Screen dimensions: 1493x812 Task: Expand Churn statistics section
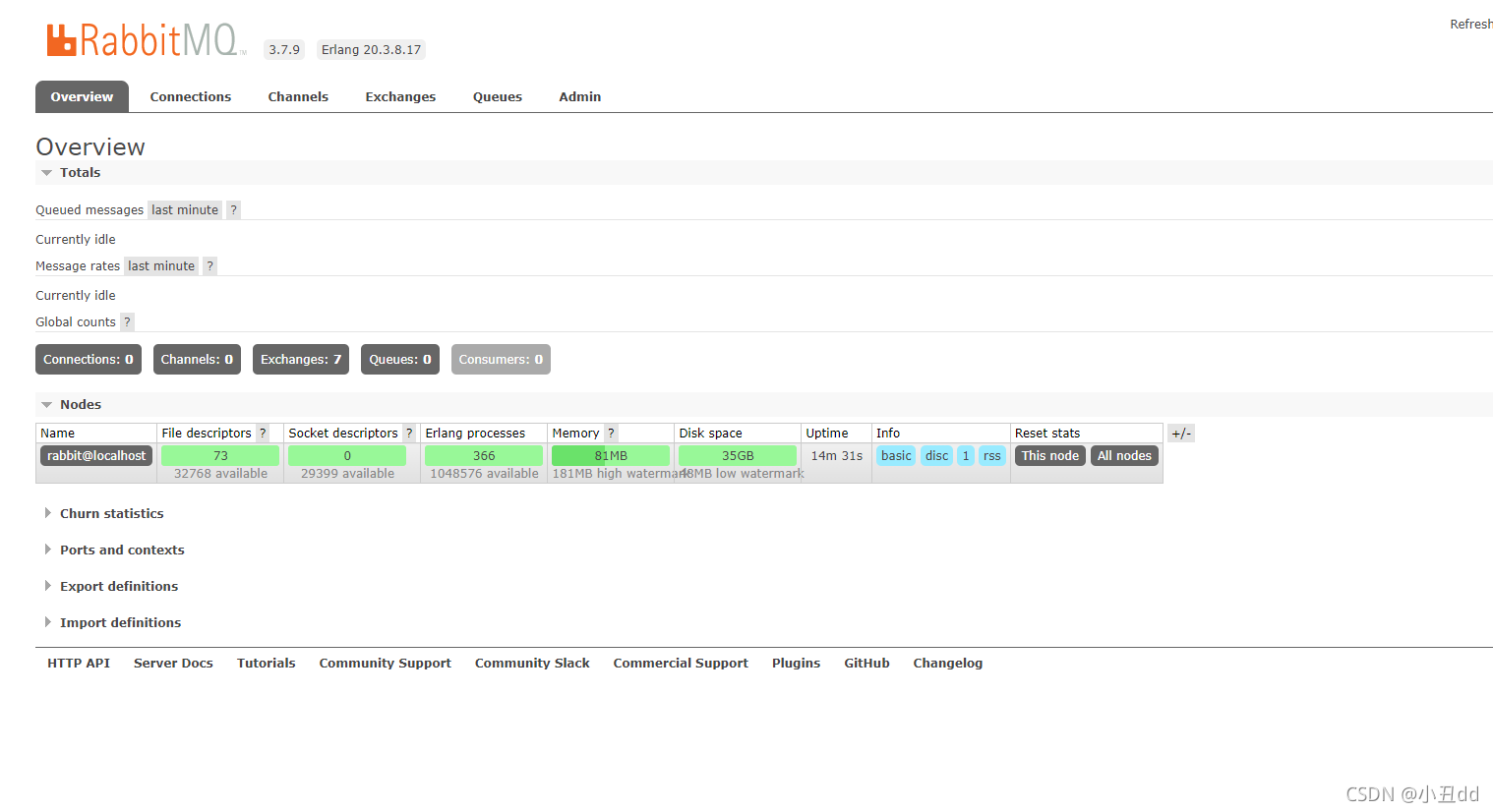pyautogui.click(x=104, y=514)
